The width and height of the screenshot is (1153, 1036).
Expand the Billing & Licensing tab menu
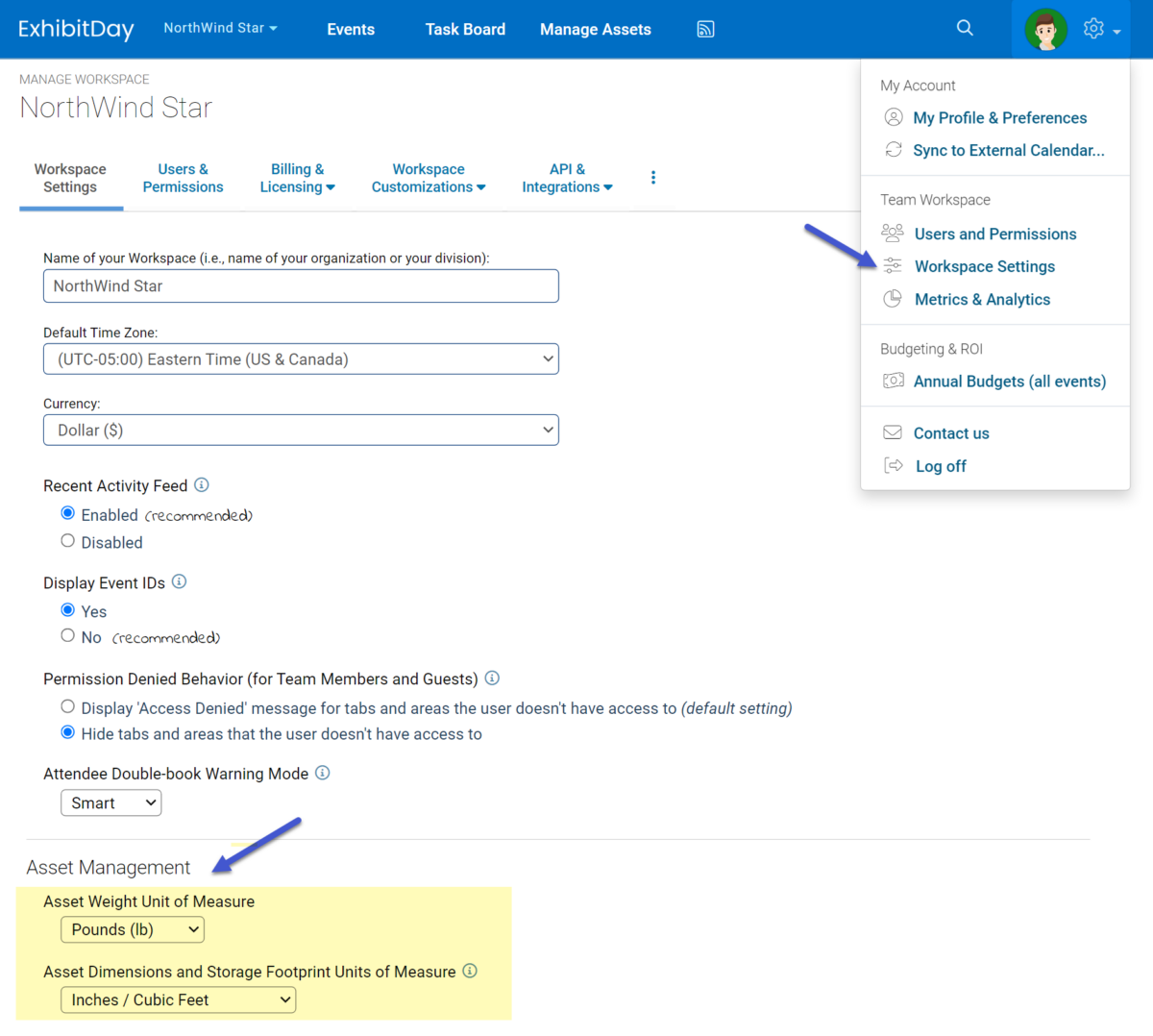(x=297, y=178)
